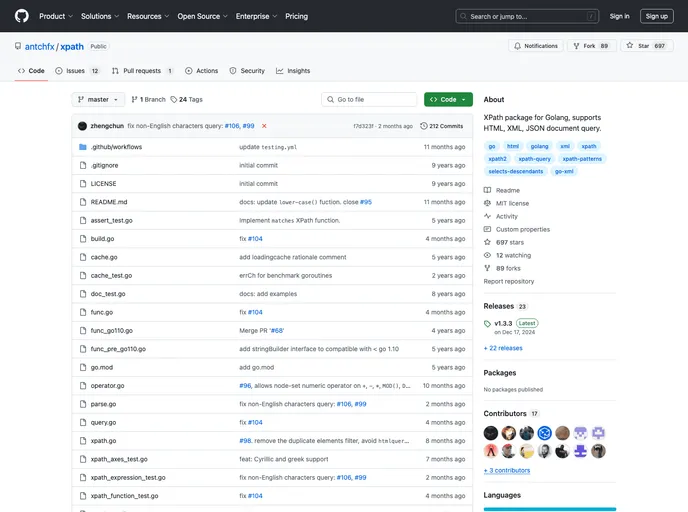Switch to the Security tab
This screenshot has height=512, width=688.
click(247, 71)
